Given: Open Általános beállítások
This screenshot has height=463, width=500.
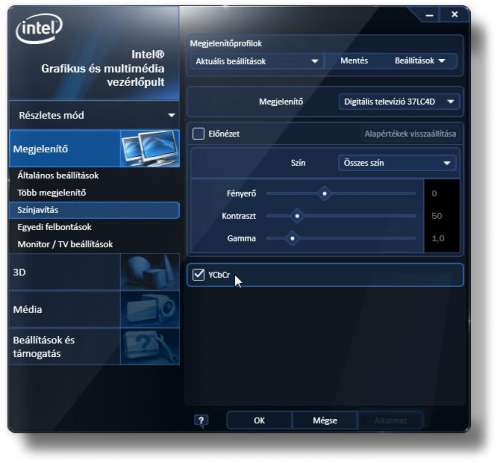Looking at the screenshot, I should (x=58, y=175).
